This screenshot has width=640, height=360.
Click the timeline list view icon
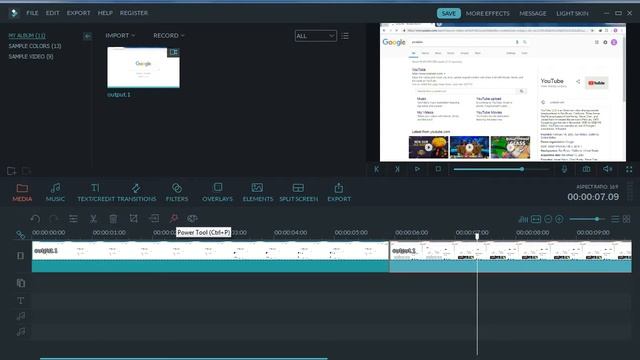tap(615, 219)
